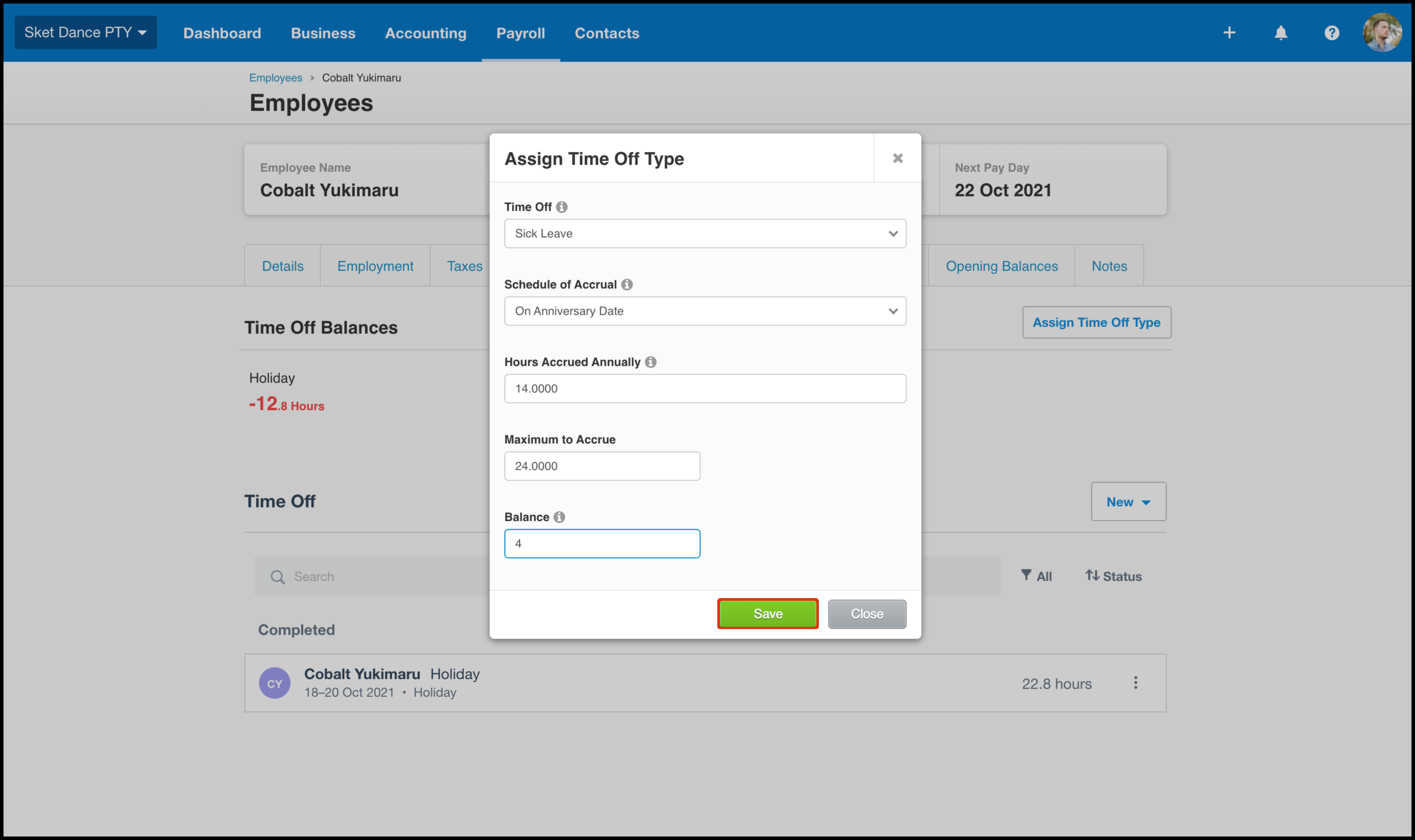
Task: Open the notifications bell
Action: (1280, 33)
